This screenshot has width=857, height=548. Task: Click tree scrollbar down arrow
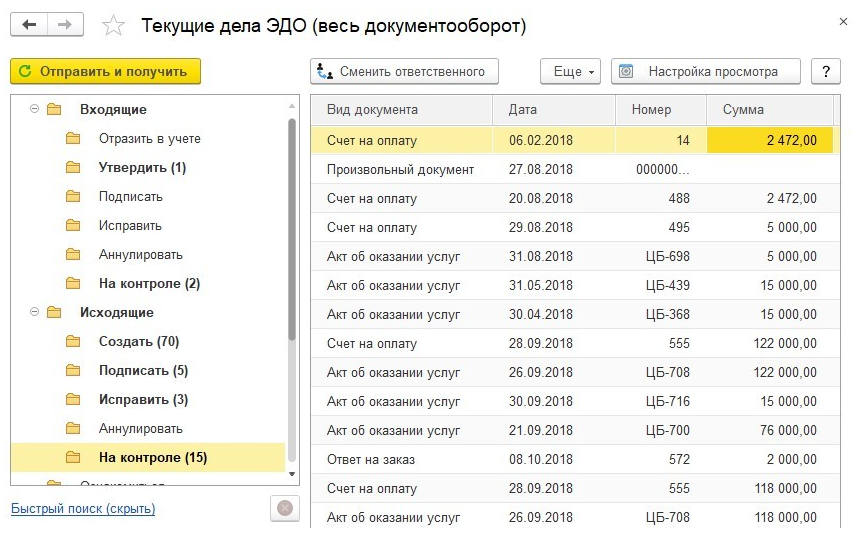point(292,474)
